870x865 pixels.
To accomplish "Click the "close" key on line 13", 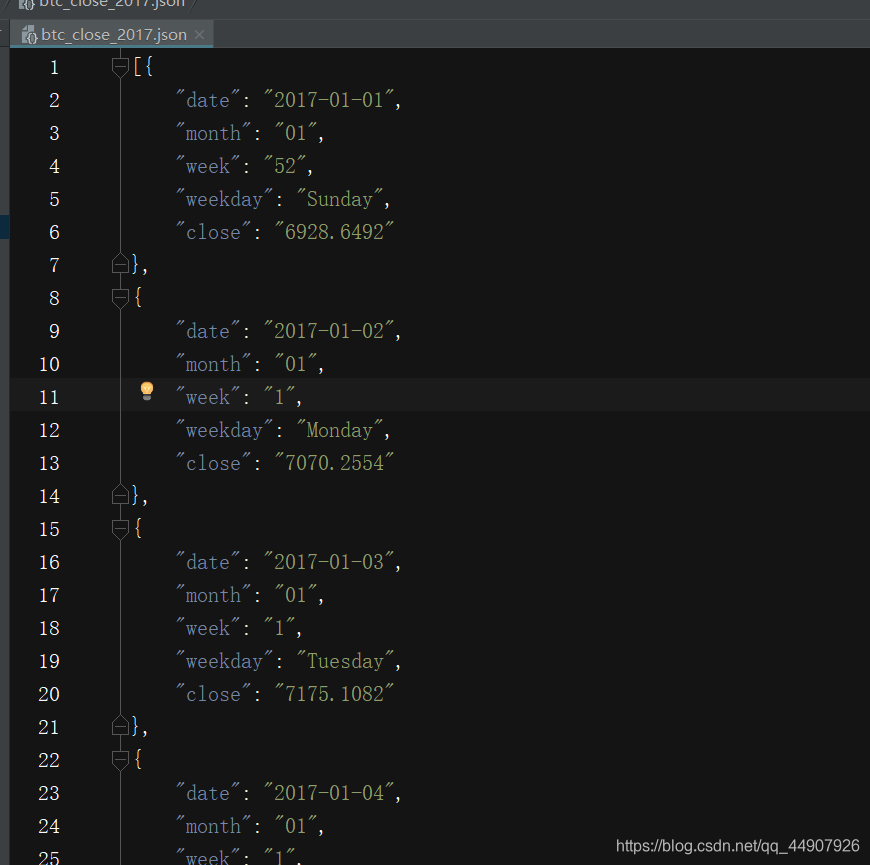I will pos(213,463).
